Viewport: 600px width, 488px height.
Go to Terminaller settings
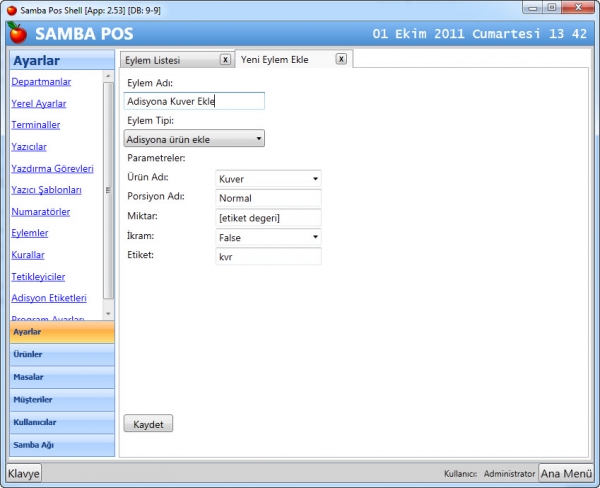pos(36,125)
